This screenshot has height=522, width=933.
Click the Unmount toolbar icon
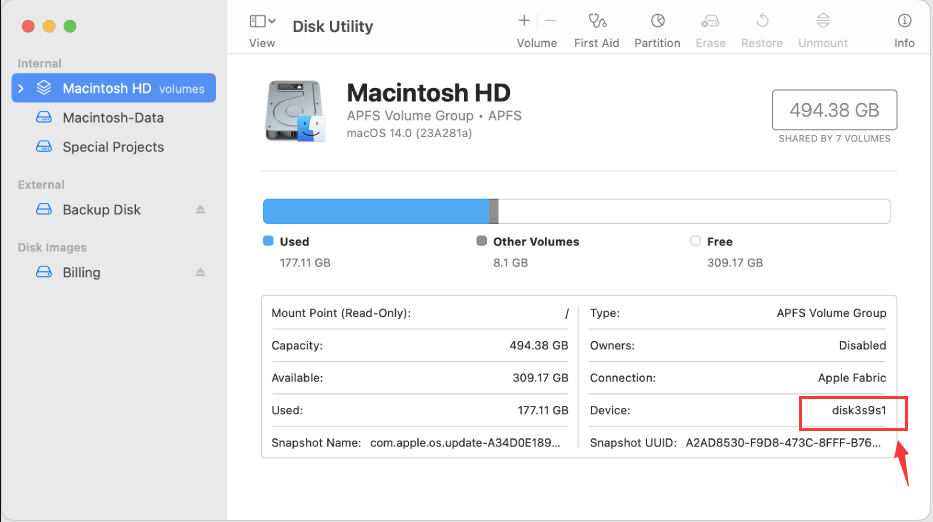823,21
